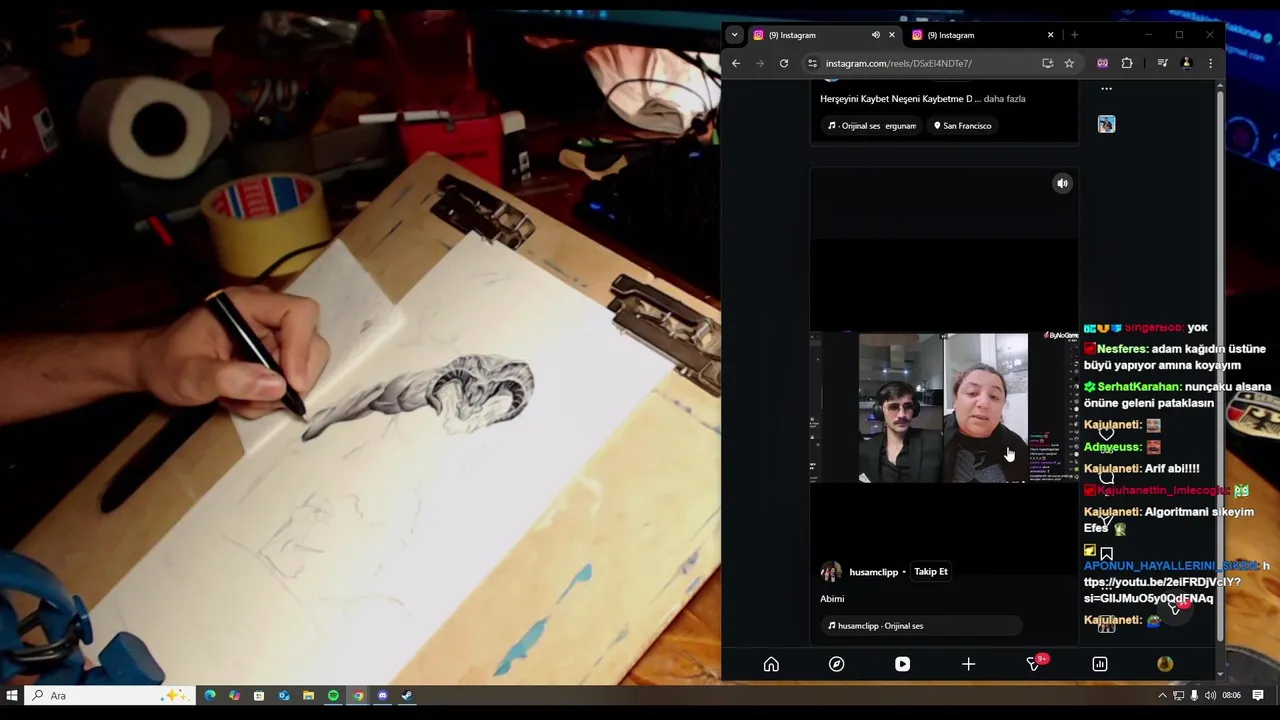Bookmark this page with the star
The height and width of the screenshot is (720, 1280).
coord(1069,63)
